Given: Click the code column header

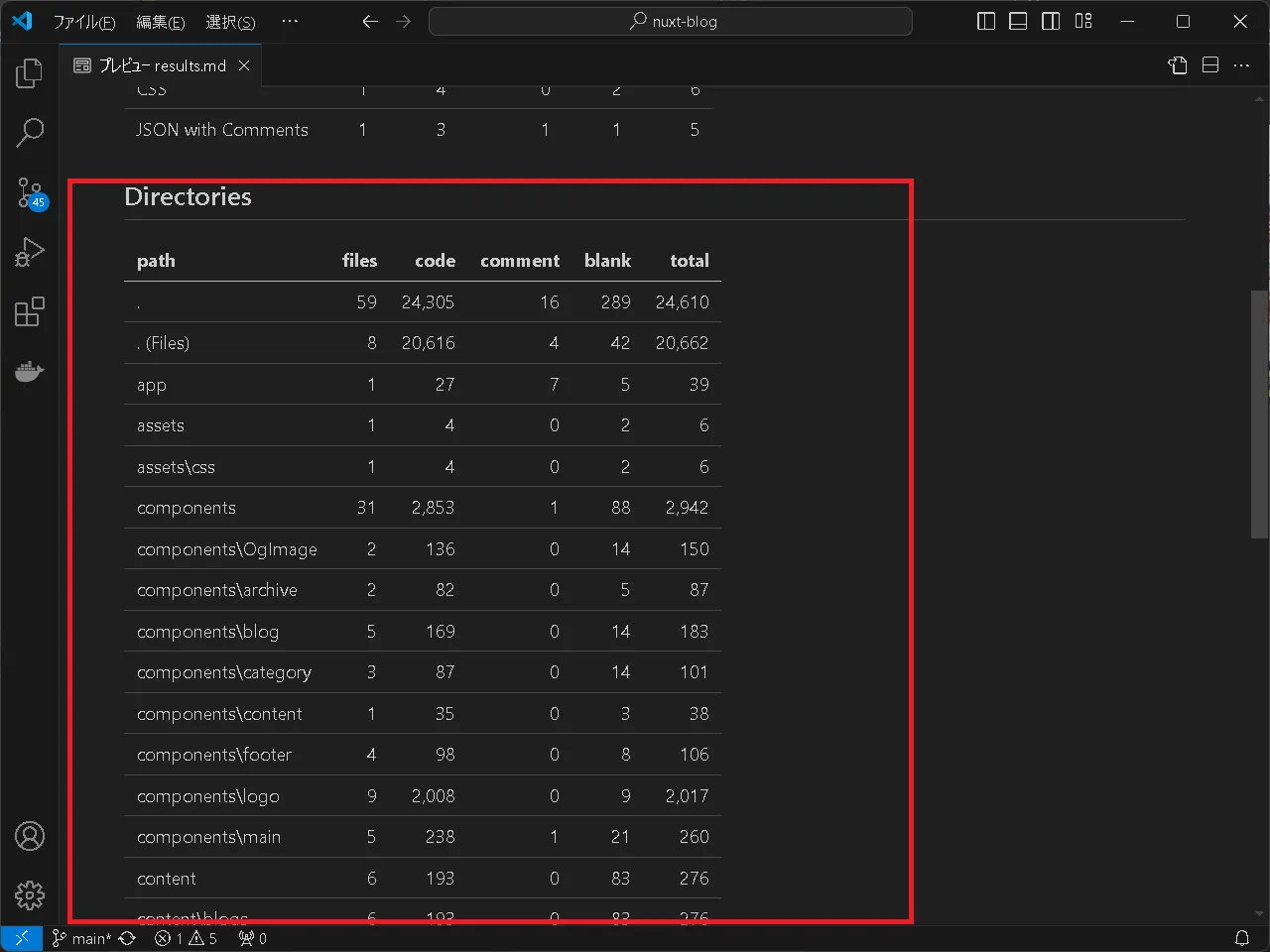Looking at the screenshot, I should tap(435, 261).
